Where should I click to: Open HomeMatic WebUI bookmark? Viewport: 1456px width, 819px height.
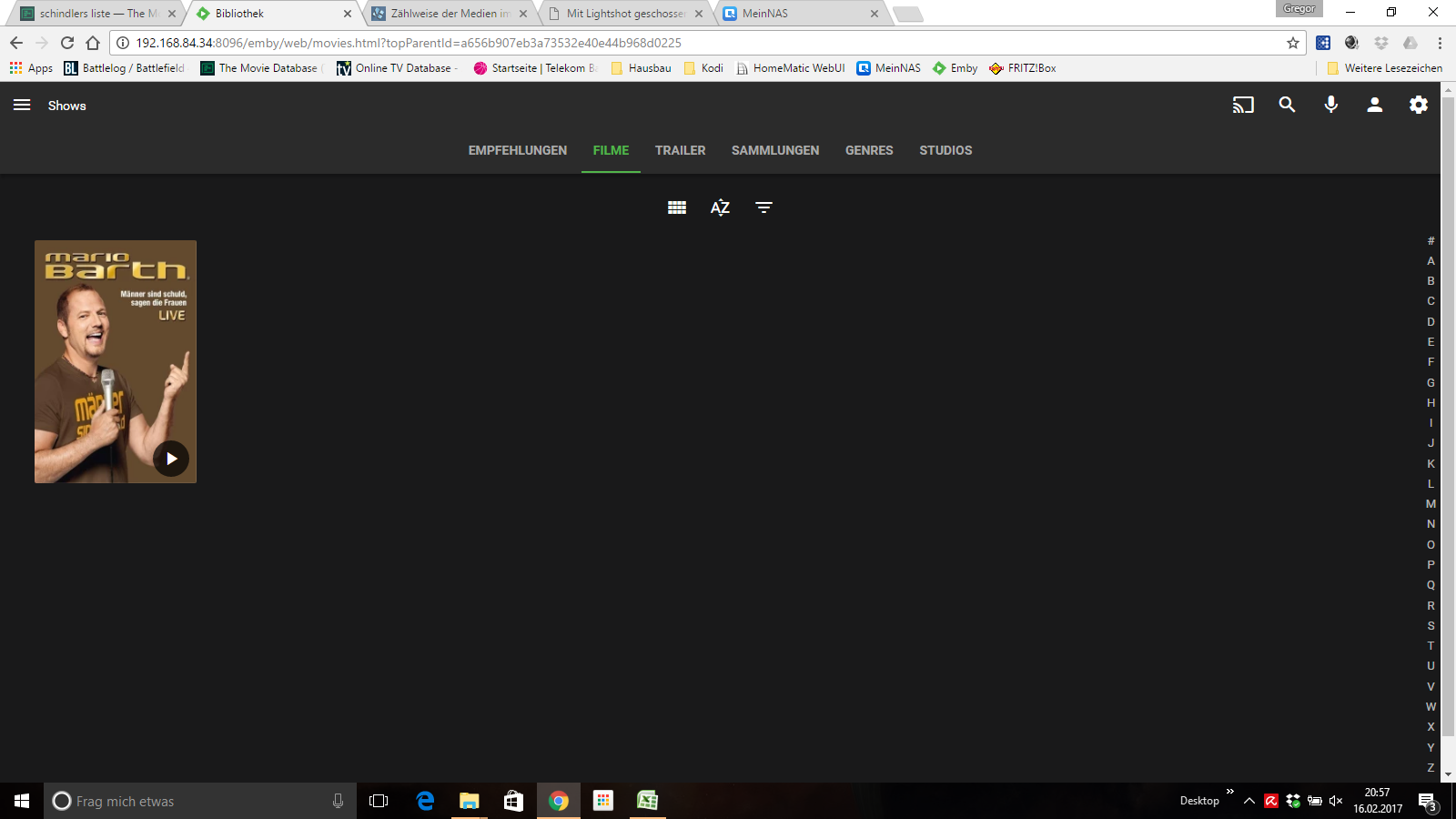click(791, 68)
